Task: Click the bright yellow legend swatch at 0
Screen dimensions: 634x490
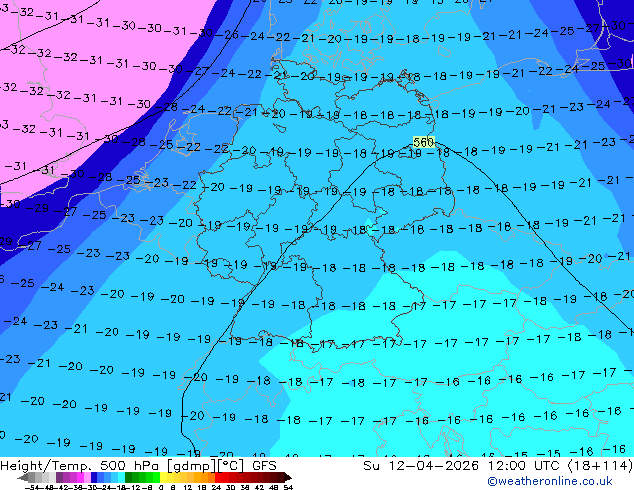Action: tap(163, 477)
